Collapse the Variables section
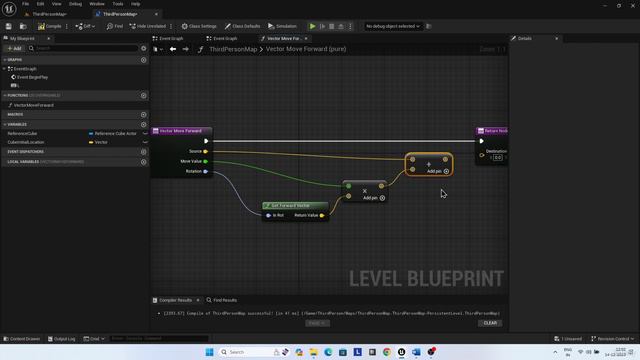 tap(5, 124)
